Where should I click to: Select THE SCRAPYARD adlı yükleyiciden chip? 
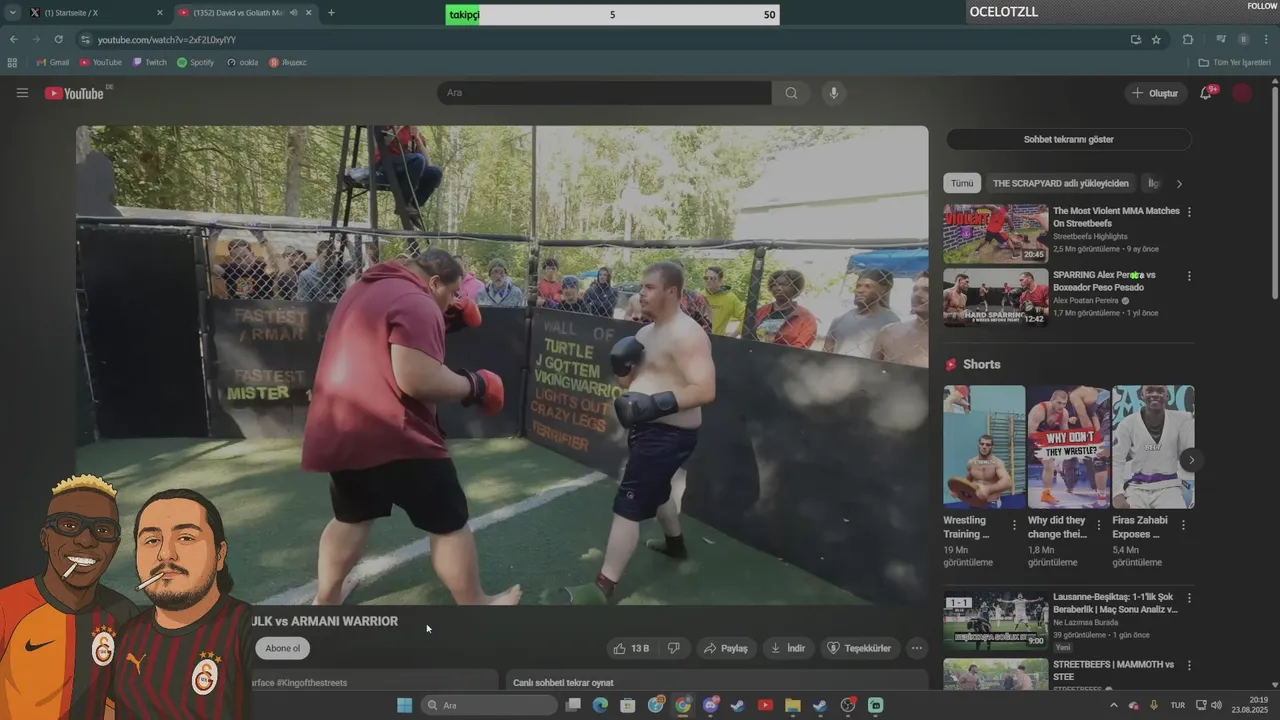coord(1061,184)
